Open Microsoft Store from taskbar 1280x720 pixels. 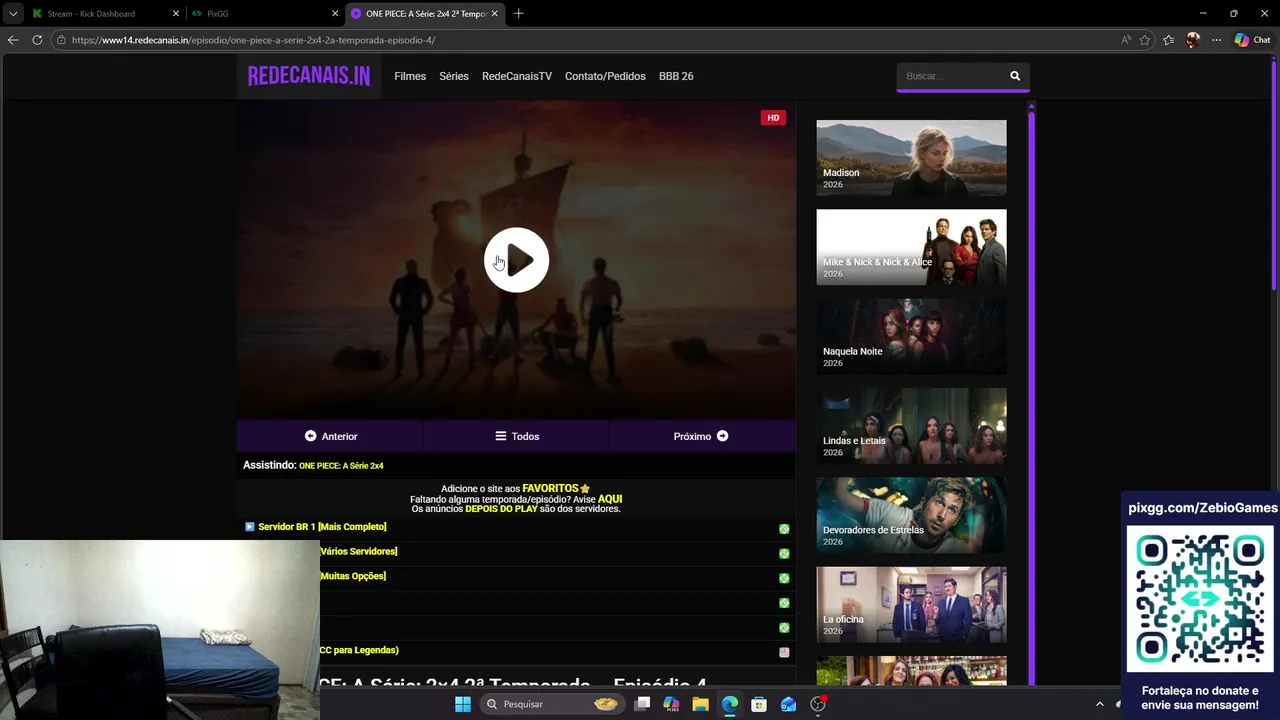(759, 704)
